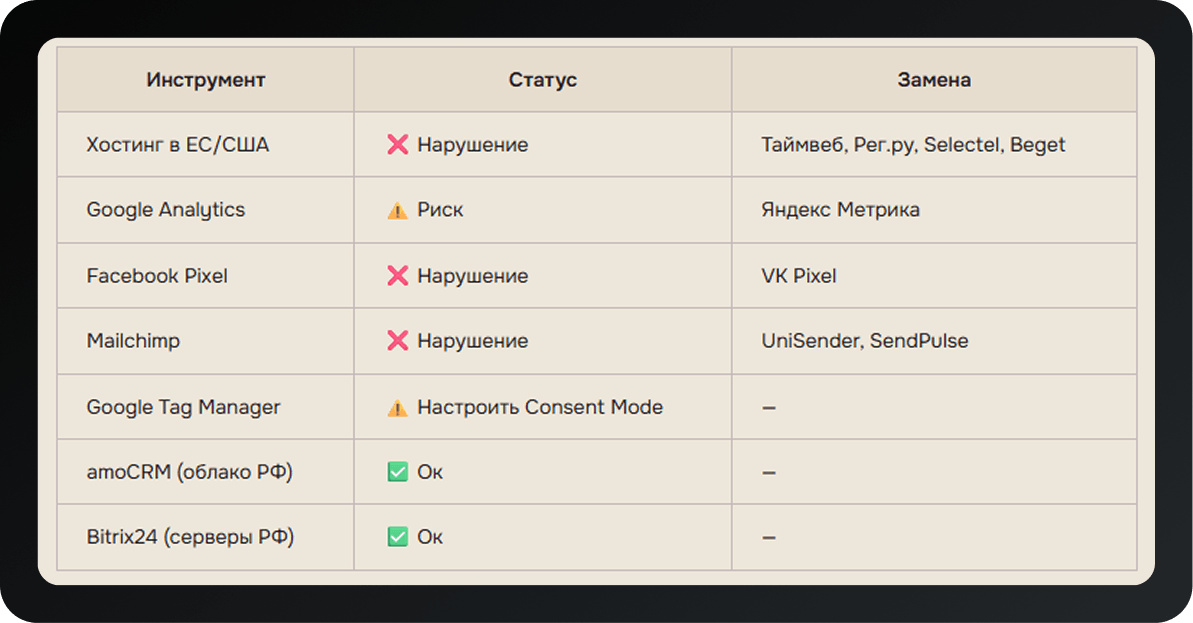The height and width of the screenshot is (623, 1193).
Task: Click the warning triangle next to Настроить Consent Mode
Action: (397, 408)
